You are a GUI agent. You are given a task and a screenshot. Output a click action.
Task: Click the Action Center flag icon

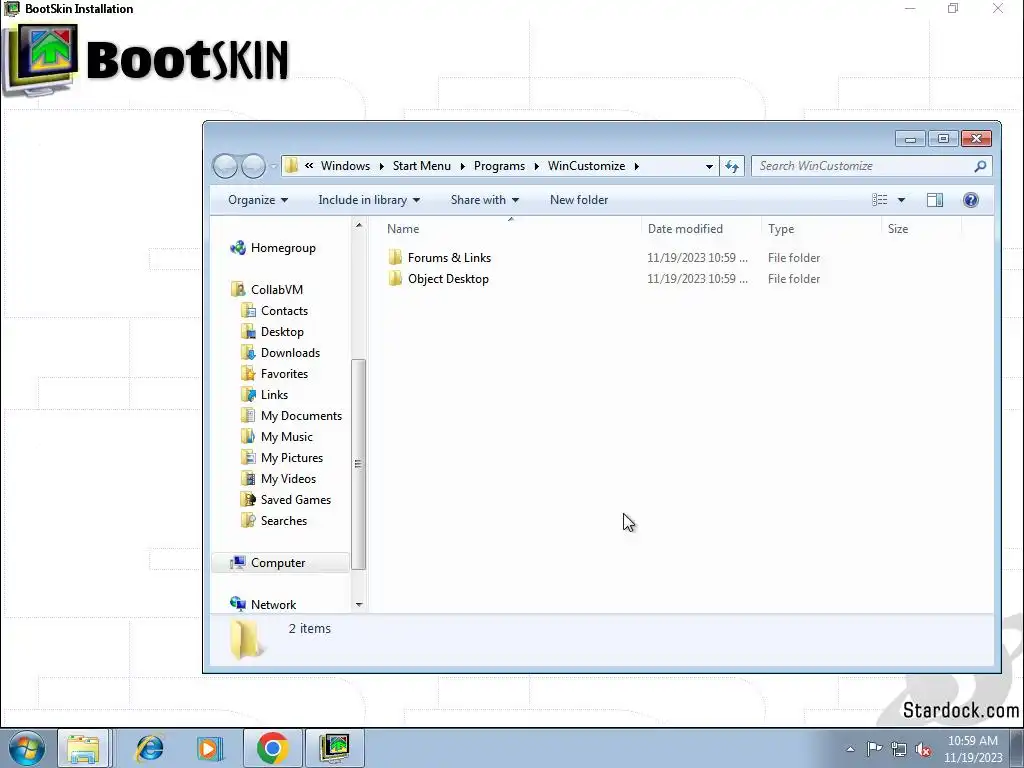pyautogui.click(x=874, y=749)
